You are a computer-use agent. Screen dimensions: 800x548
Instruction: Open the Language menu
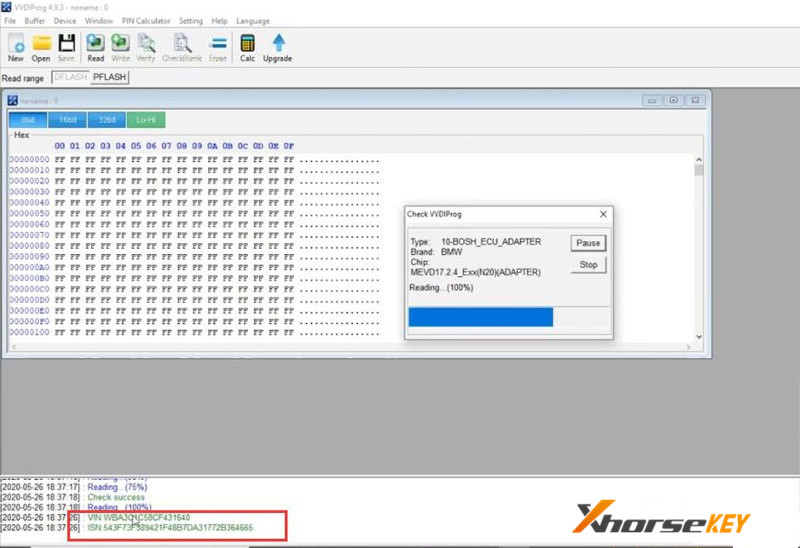click(x=253, y=21)
